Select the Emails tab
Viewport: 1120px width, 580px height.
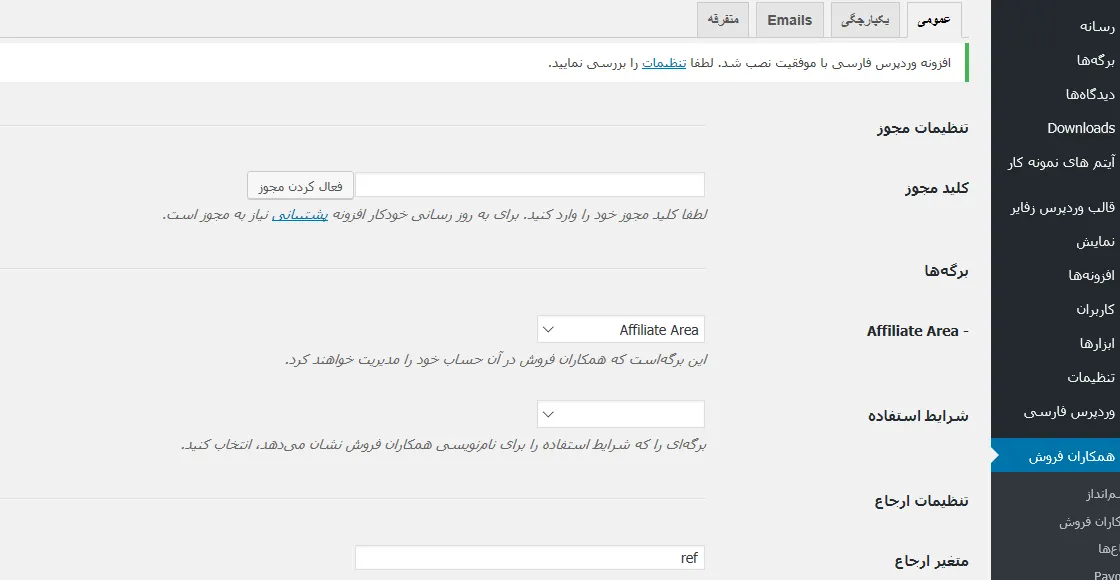pos(789,20)
